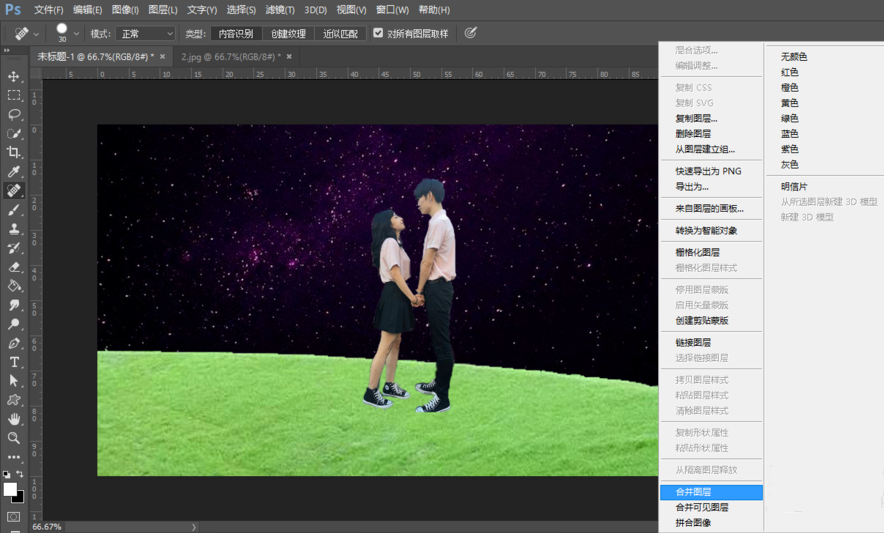This screenshot has width=884, height=533.
Task: Select the Lasso tool
Action: (14, 114)
